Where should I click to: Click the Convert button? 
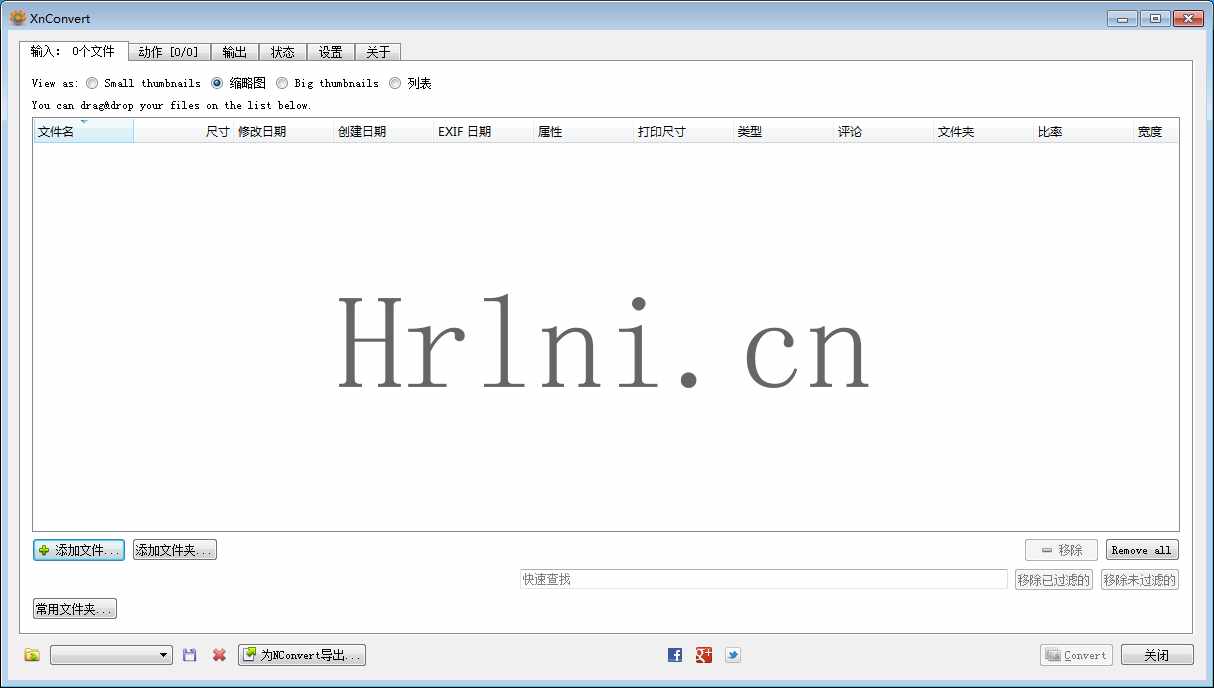[1076, 655]
